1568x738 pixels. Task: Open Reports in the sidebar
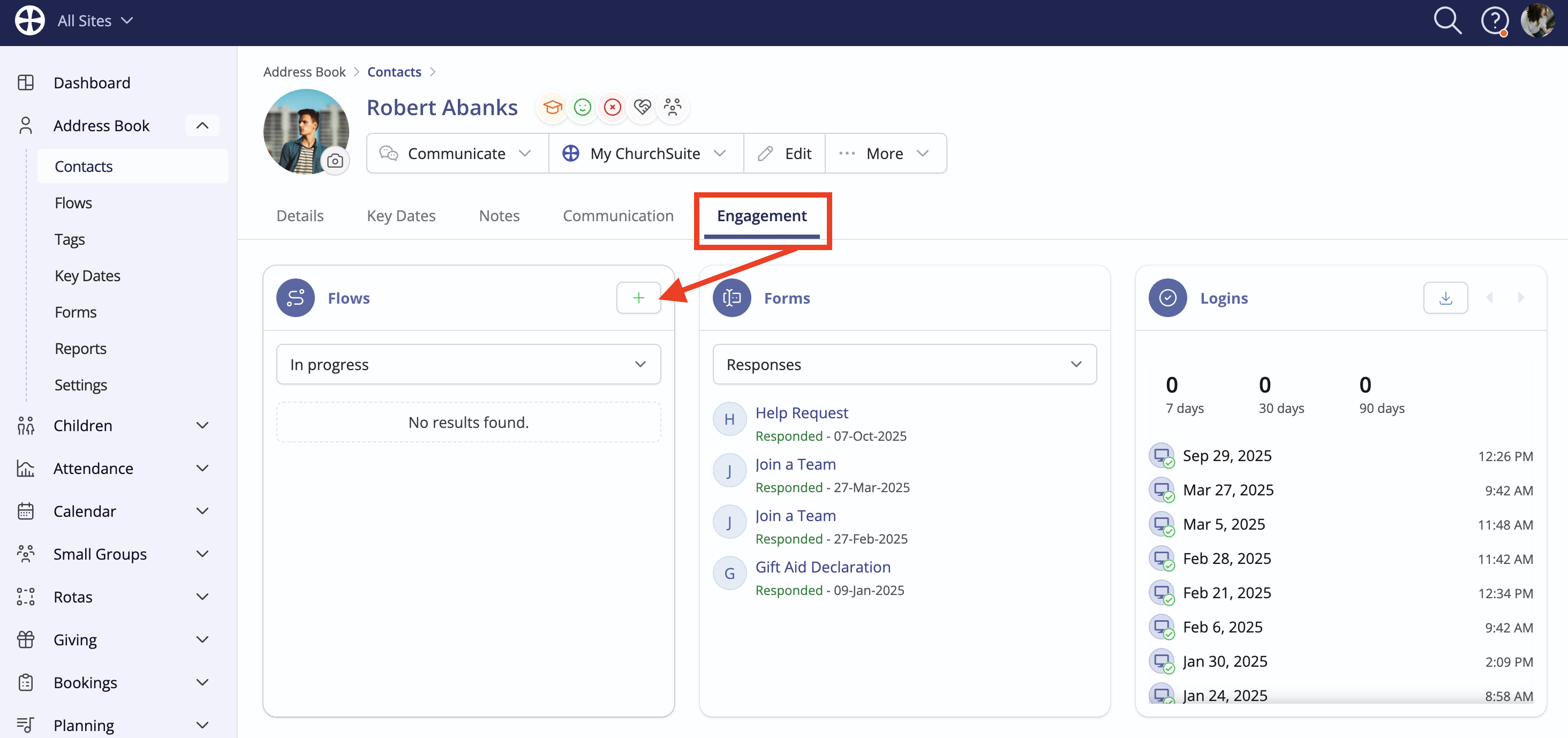80,349
